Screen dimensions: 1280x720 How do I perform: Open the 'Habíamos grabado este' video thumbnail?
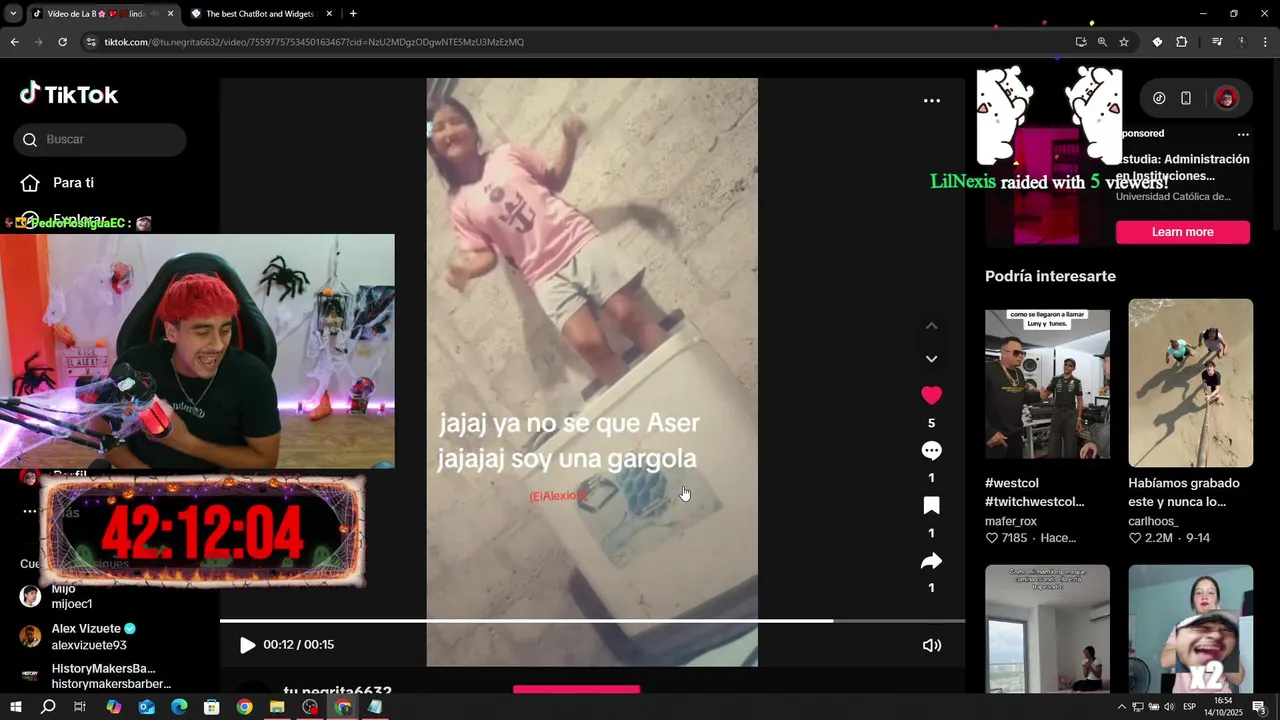1190,383
